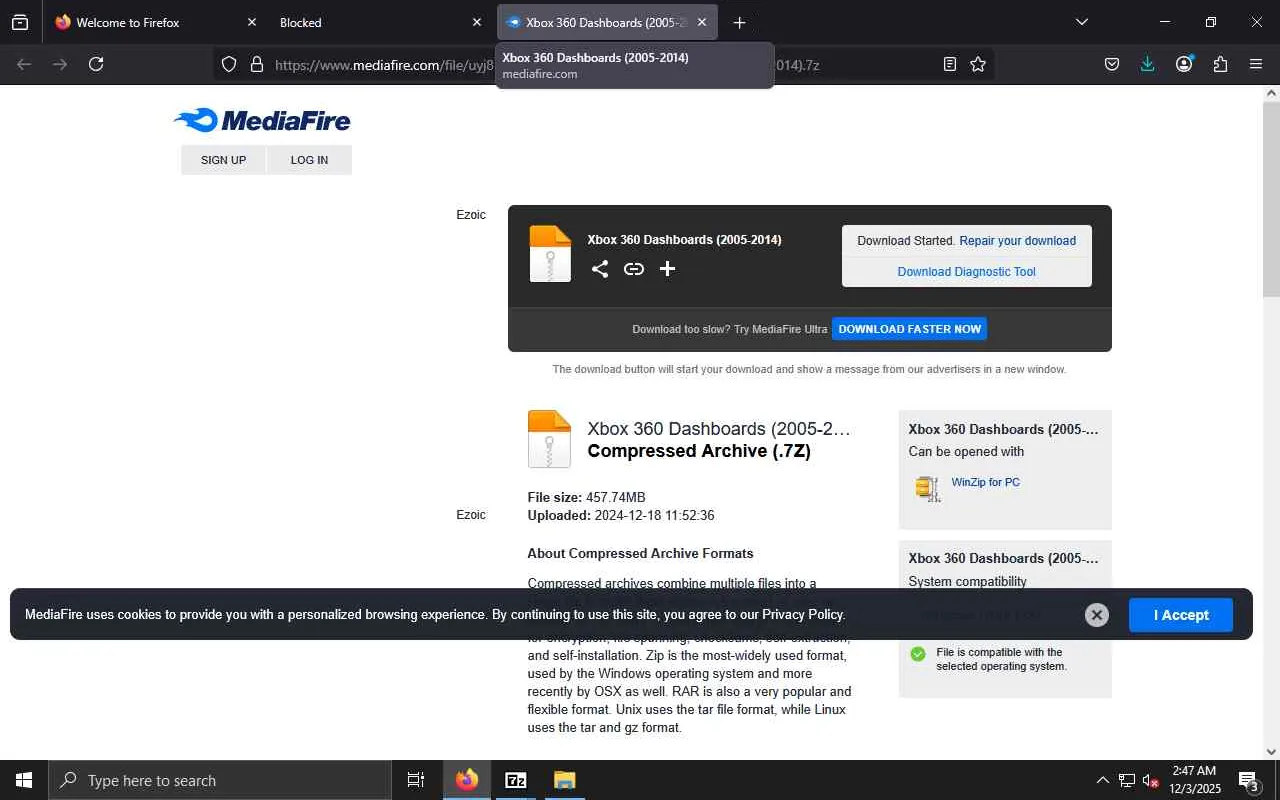Viewport: 1280px width, 800px height.
Task: Copy link using the chain icon
Action: (x=634, y=268)
